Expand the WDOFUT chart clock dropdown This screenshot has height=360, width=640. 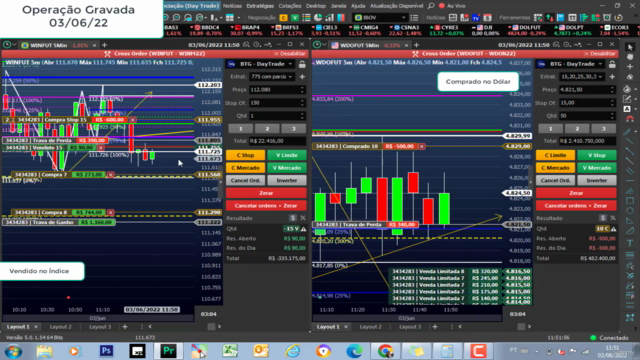tap(324, 45)
